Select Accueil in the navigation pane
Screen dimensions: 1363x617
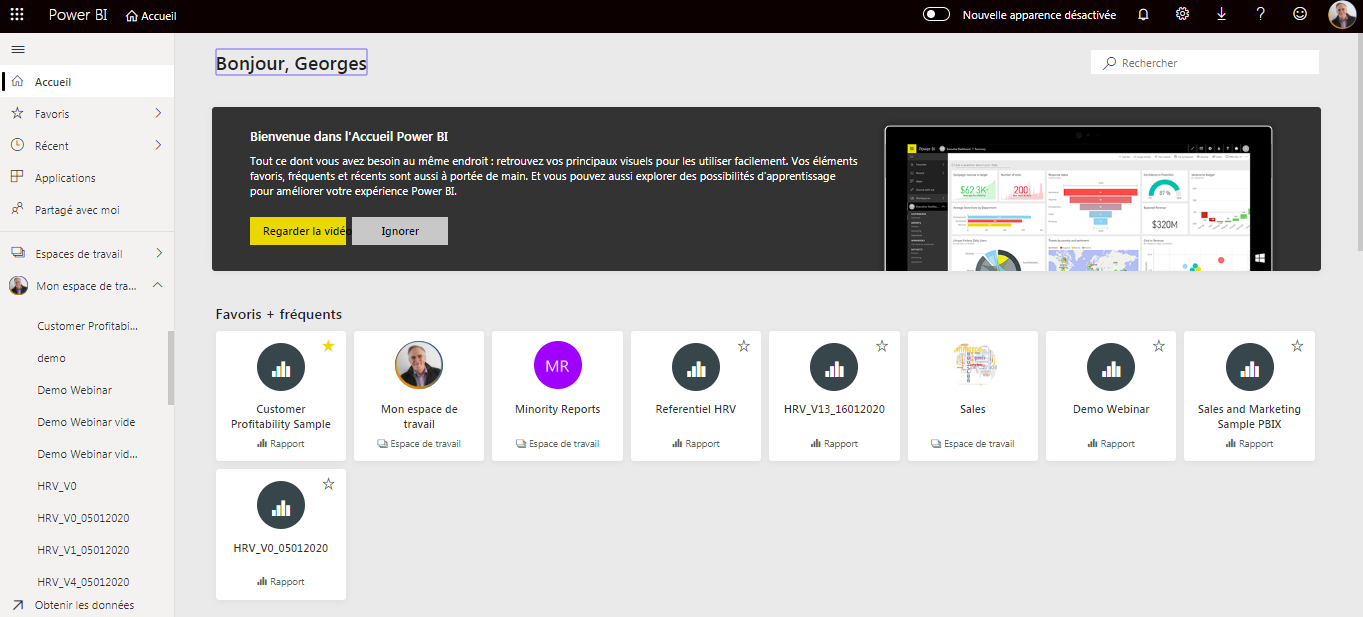point(87,82)
